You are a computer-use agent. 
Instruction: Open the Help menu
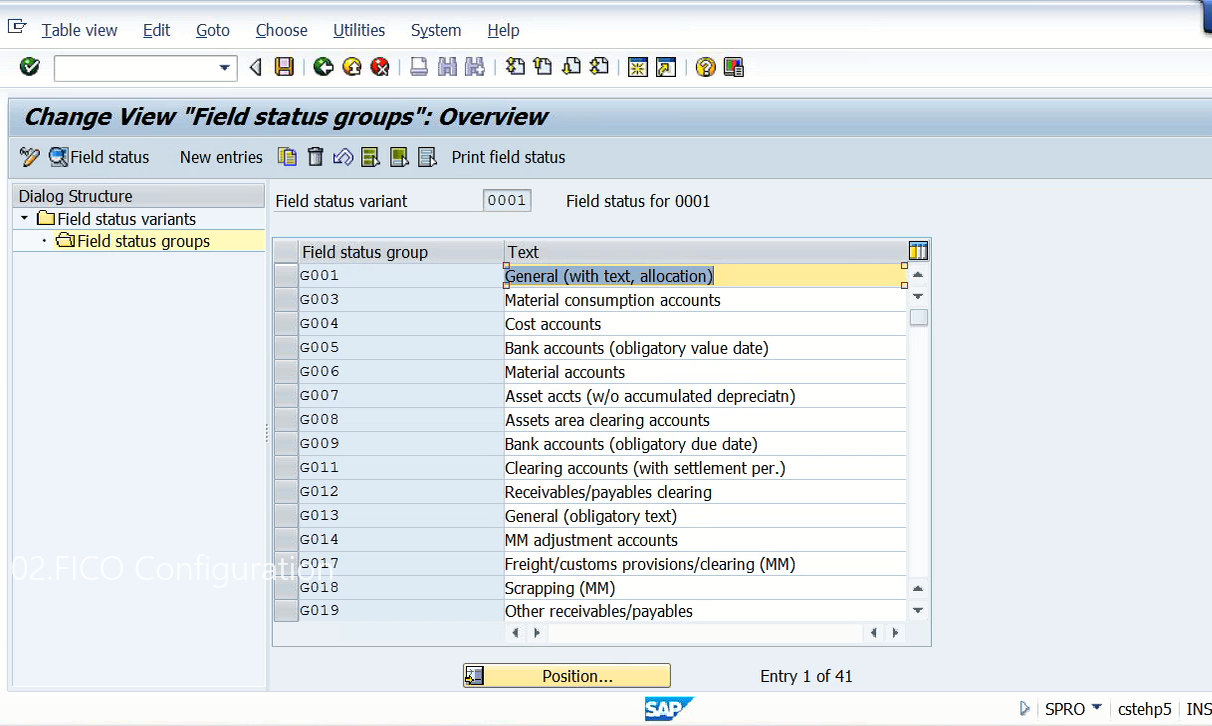click(x=504, y=30)
